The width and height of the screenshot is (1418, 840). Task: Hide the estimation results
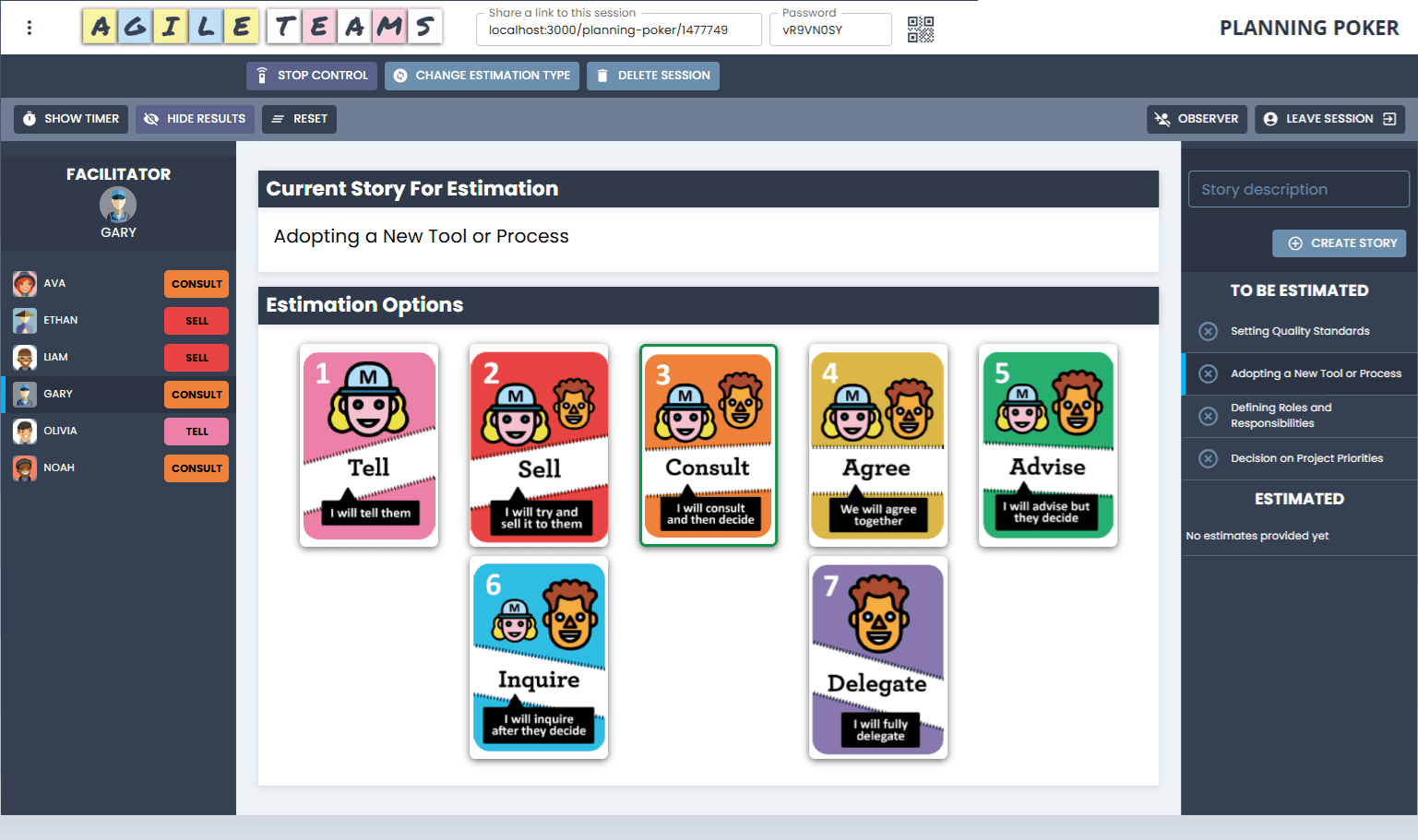click(195, 119)
